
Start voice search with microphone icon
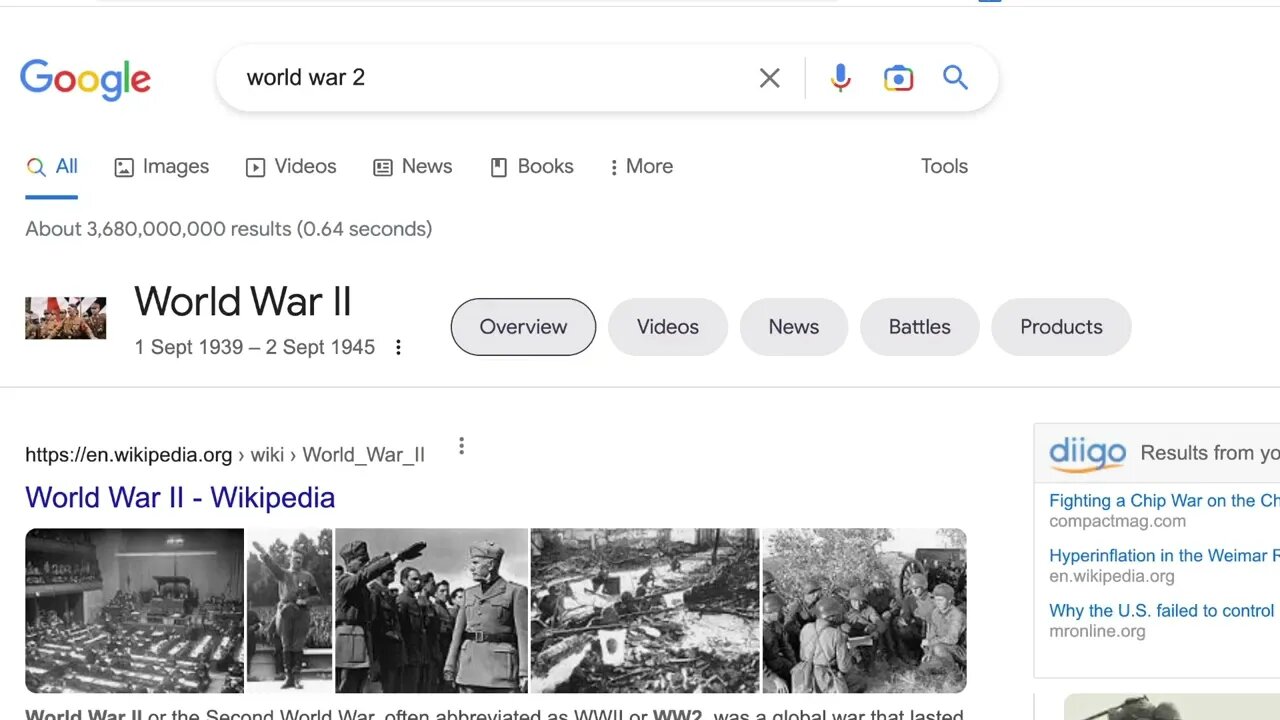coord(841,78)
